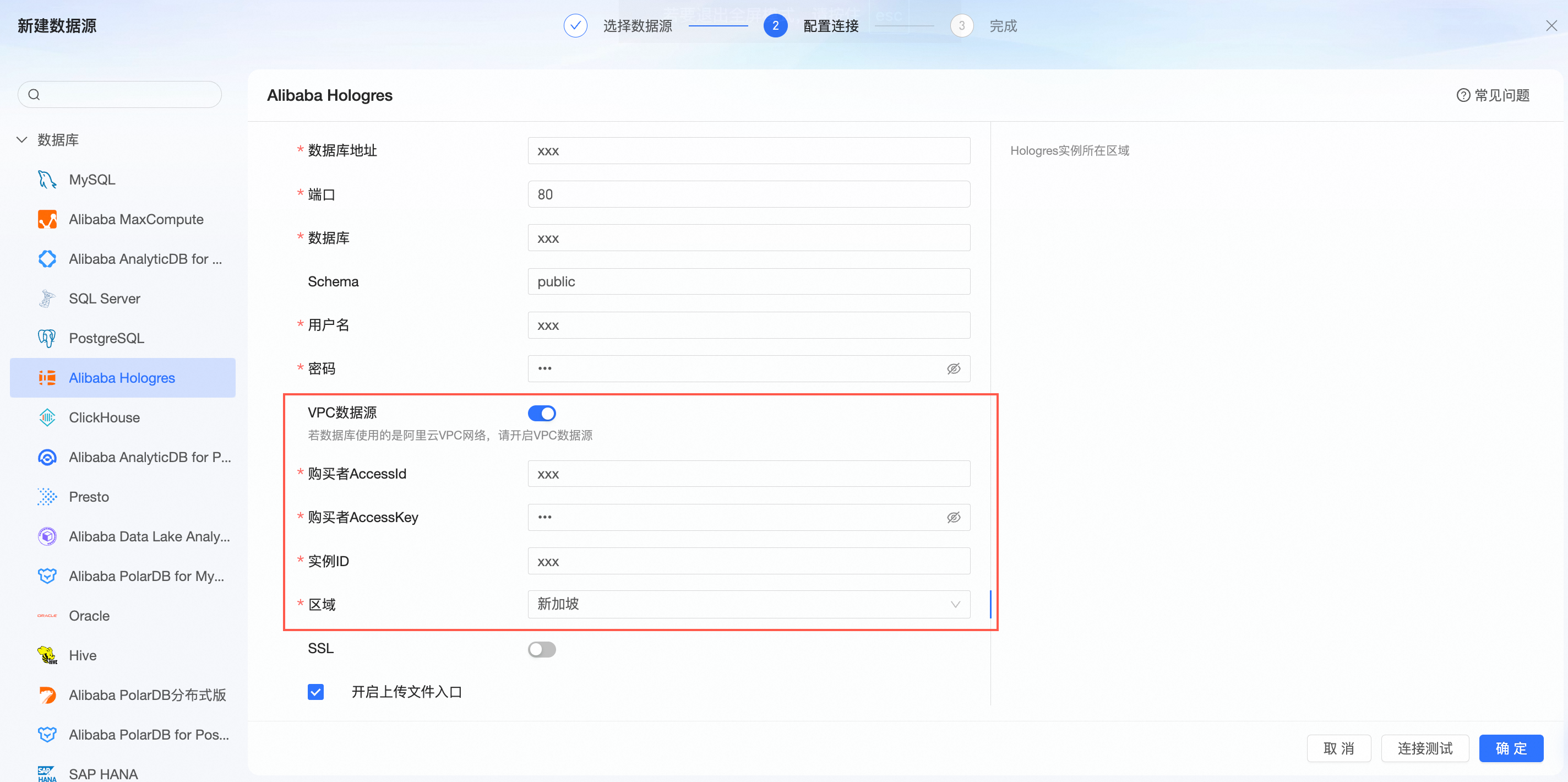Click the Alibaba MaxCompute orange icon
This screenshot has width=1568, height=782.
(47, 219)
